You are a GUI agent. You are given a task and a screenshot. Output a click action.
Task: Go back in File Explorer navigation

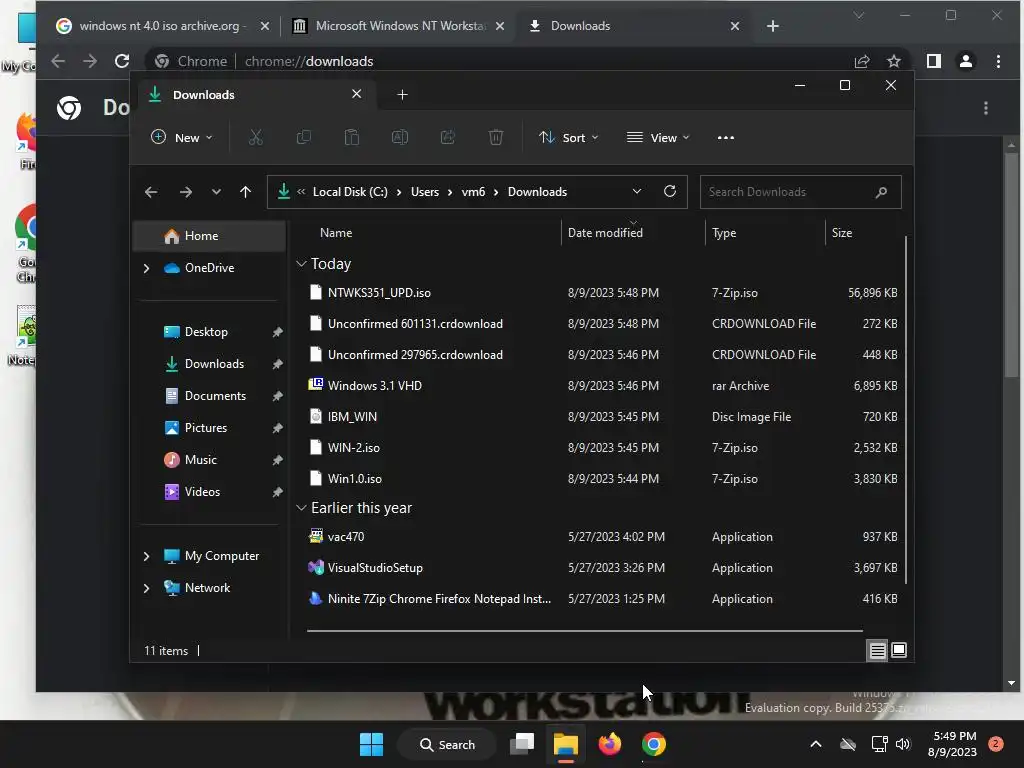click(x=151, y=192)
